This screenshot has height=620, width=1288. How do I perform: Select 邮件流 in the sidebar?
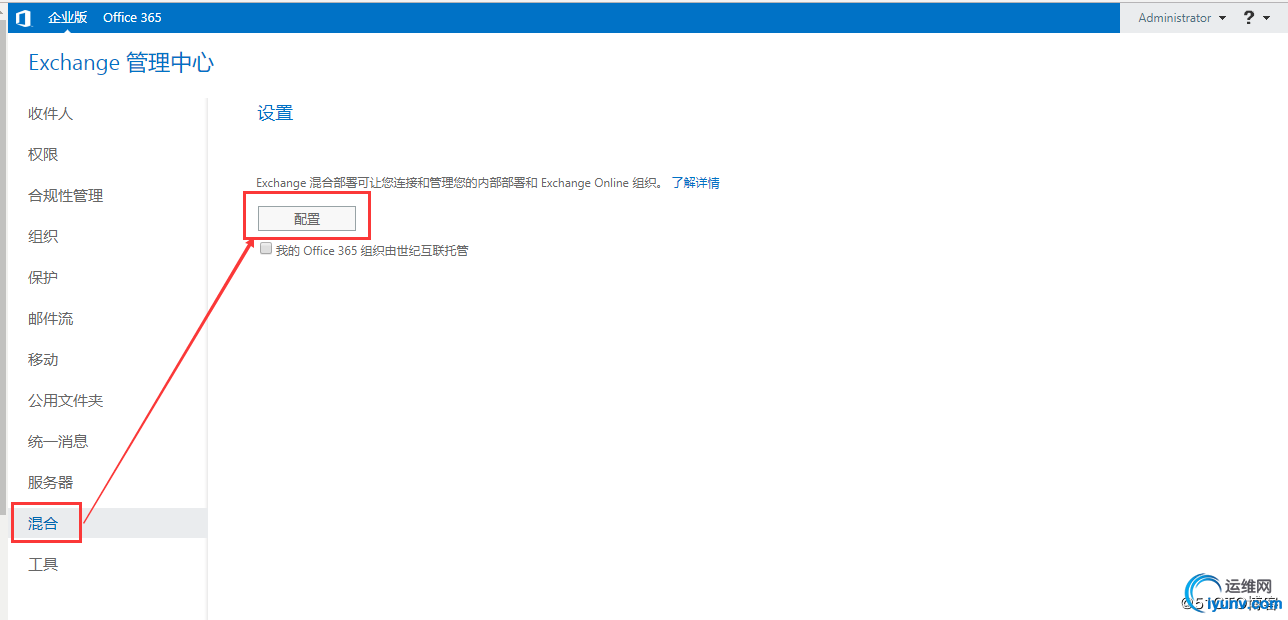51,319
